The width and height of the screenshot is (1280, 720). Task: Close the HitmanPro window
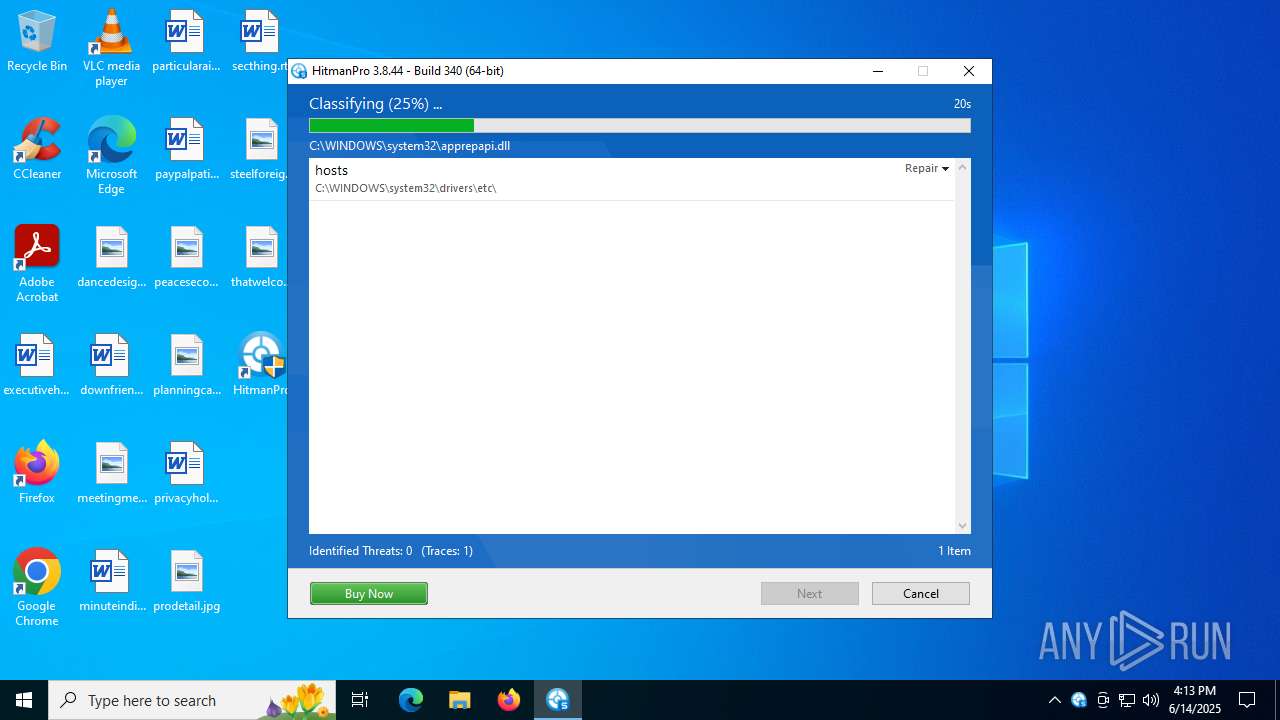tap(968, 71)
